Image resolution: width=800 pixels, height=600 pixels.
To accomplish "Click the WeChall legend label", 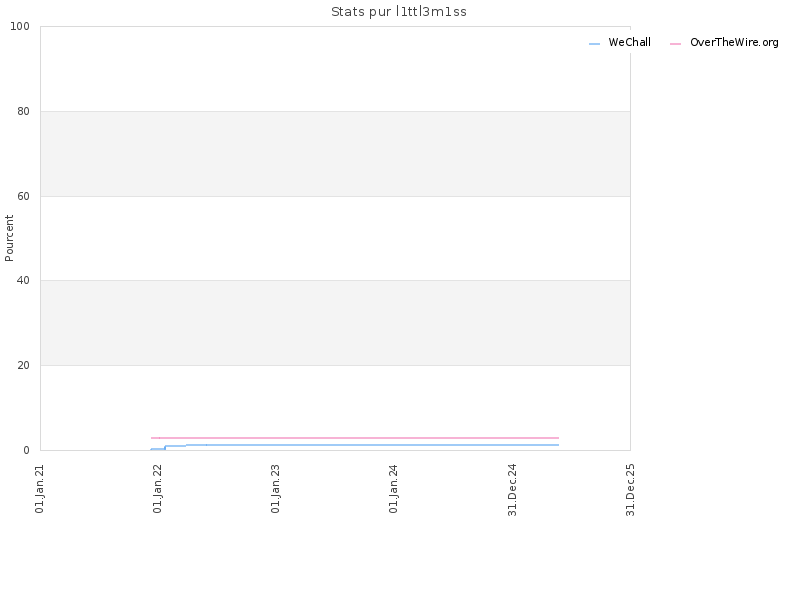I will pyautogui.click(x=629, y=42).
